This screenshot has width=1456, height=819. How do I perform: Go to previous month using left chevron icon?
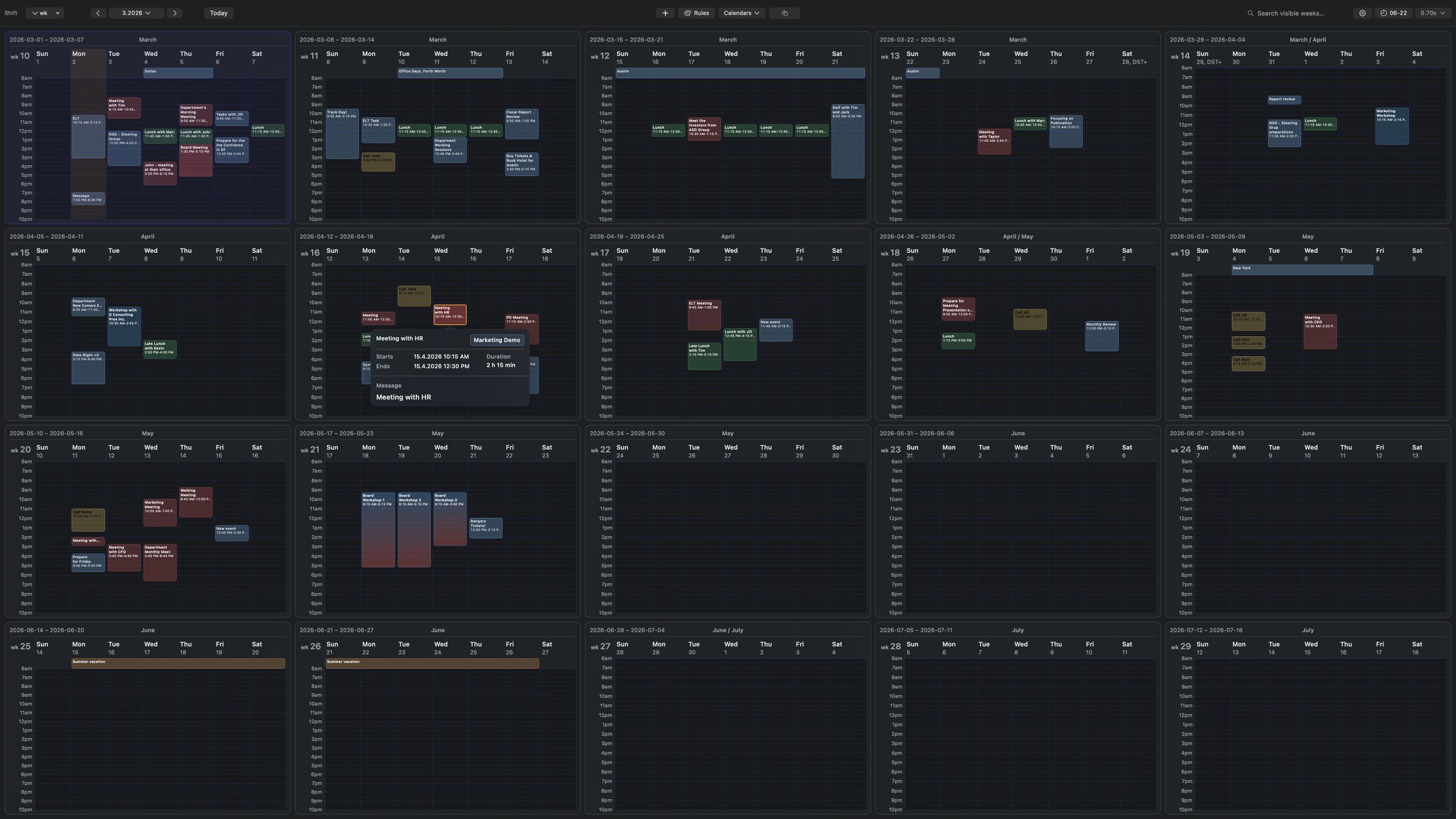coord(97,12)
